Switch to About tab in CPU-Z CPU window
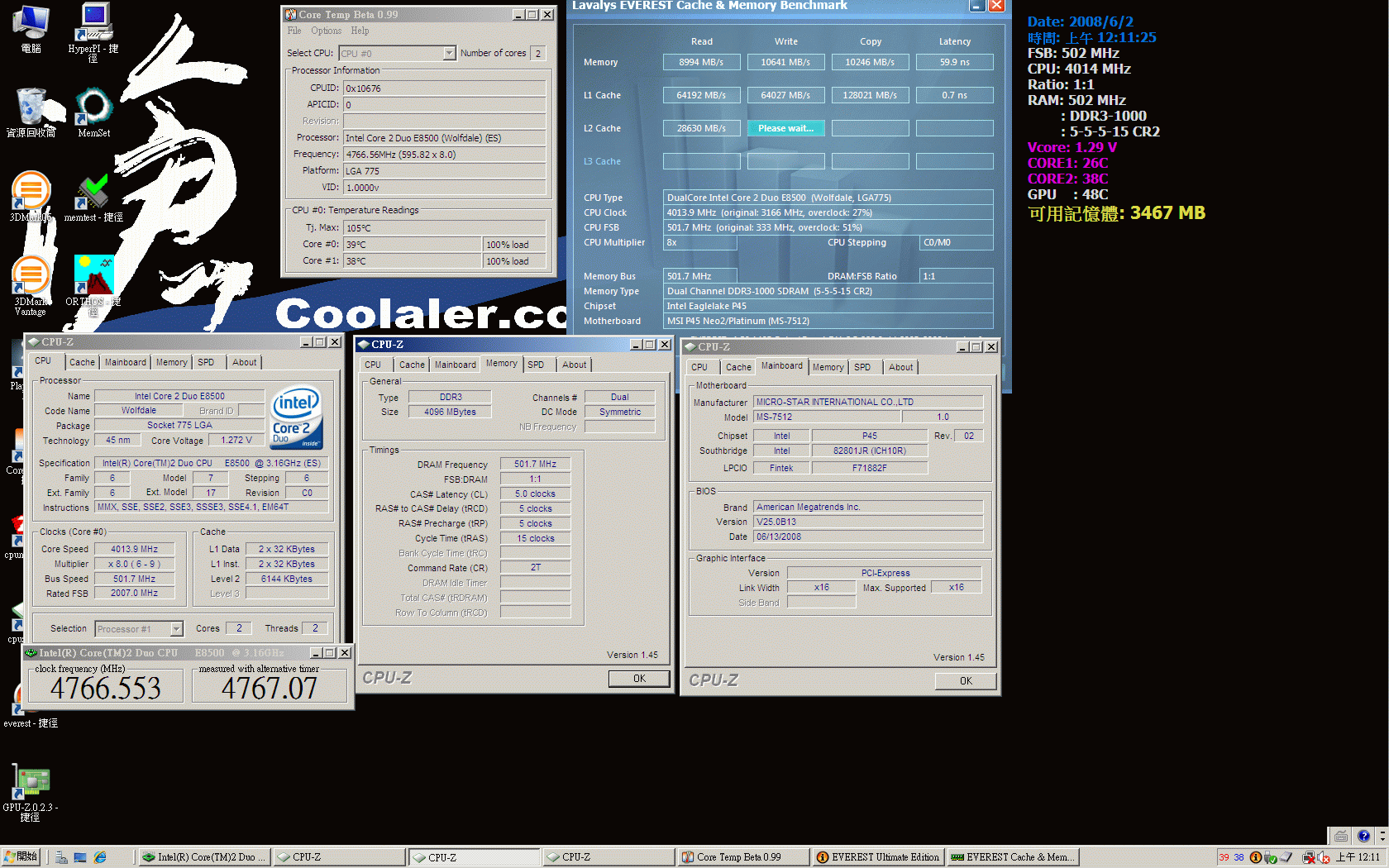Image resolution: width=1389 pixels, height=868 pixels. pyautogui.click(x=244, y=362)
